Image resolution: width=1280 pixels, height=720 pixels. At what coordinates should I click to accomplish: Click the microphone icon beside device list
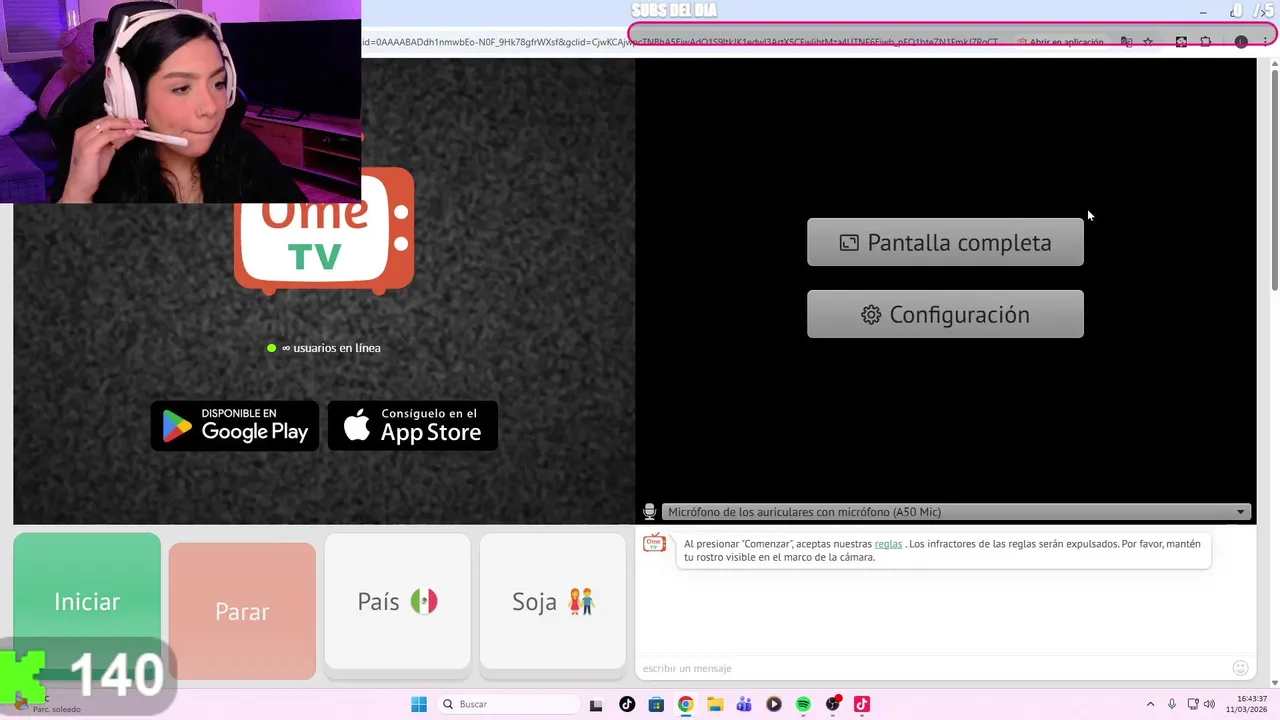click(x=649, y=512)
